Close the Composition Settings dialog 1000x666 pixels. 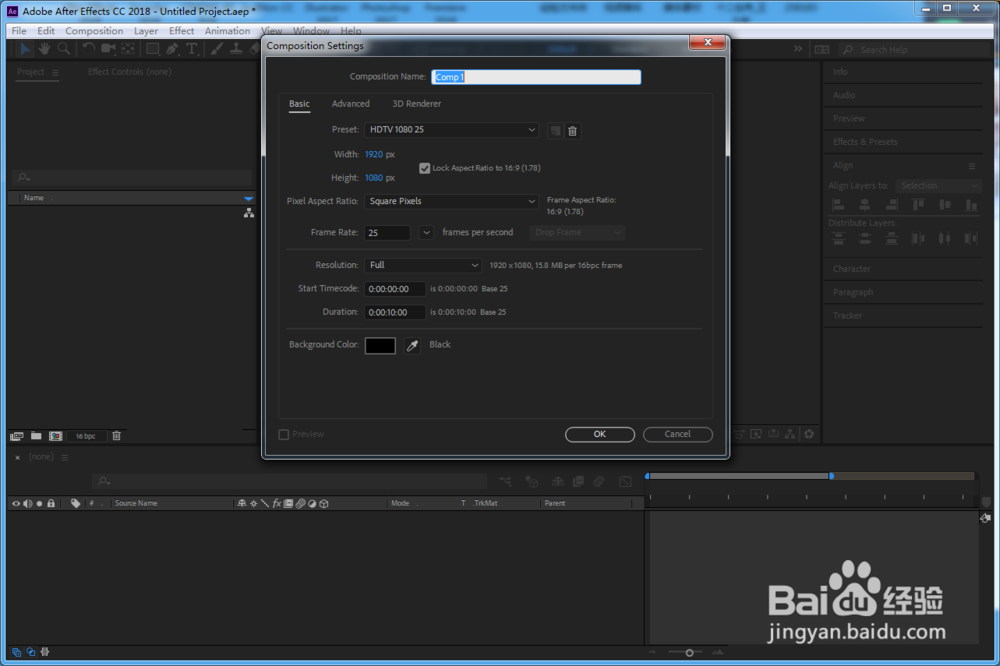[707, 42]
